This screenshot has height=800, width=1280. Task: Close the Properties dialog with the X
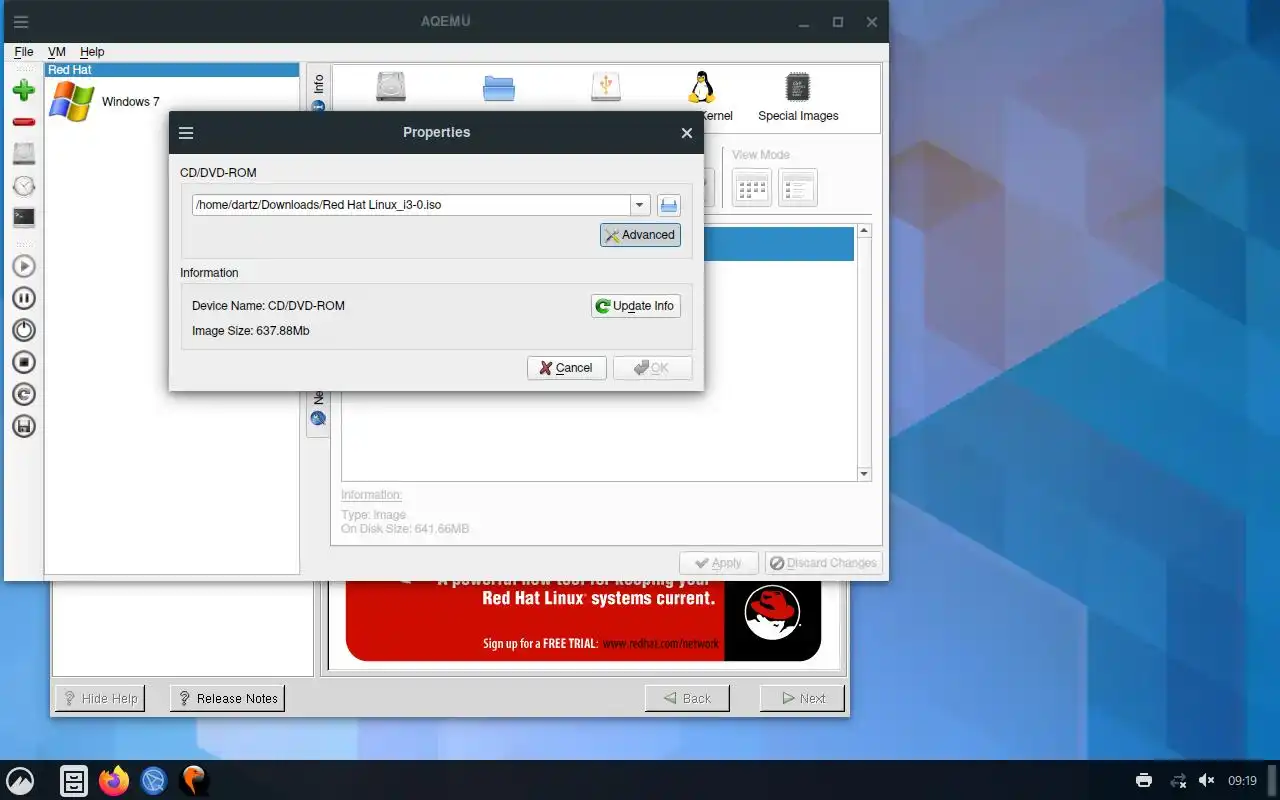(687, 133)
